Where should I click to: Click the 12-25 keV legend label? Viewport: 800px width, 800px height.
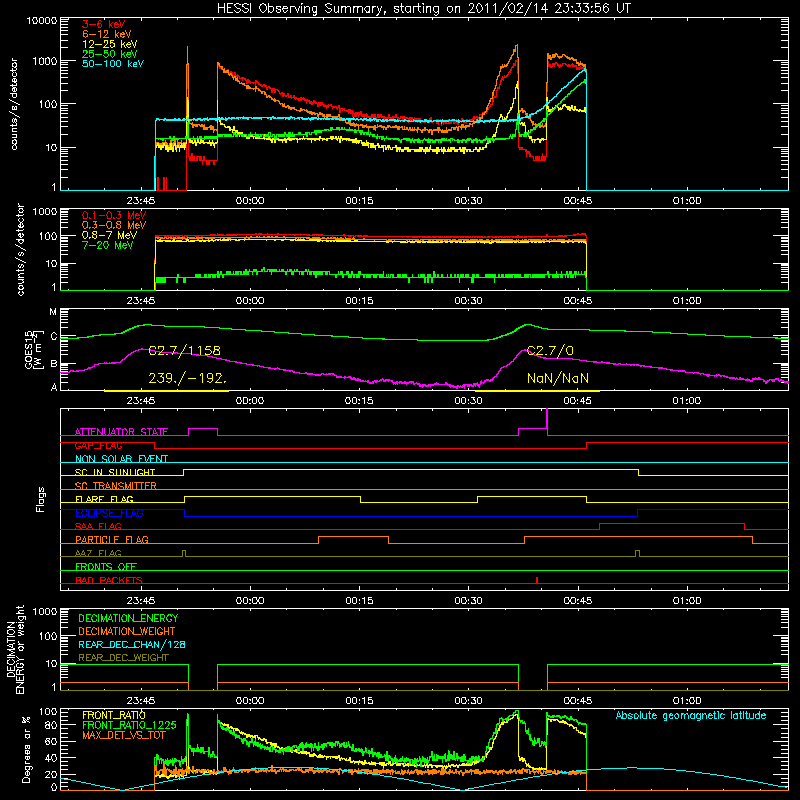(x=109, y=44)
